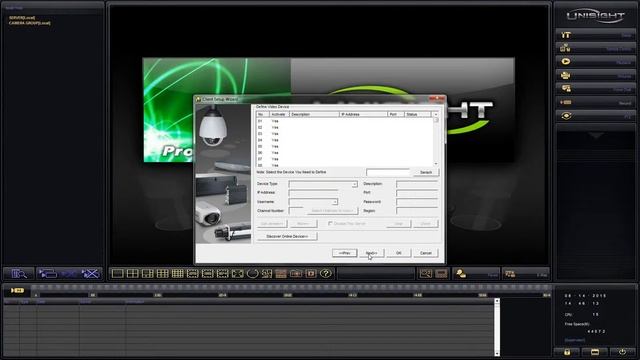Select device row 07 in the list
The height and width of the screenshot is (360, 640).
[344, 159]
